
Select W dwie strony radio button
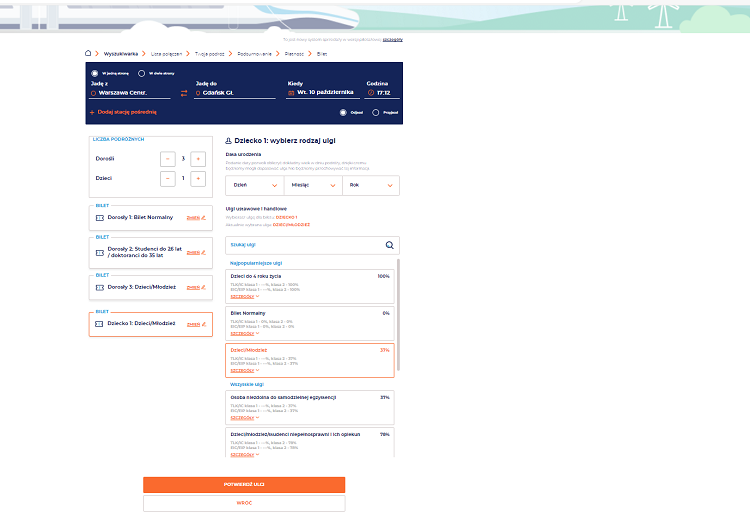141,73
